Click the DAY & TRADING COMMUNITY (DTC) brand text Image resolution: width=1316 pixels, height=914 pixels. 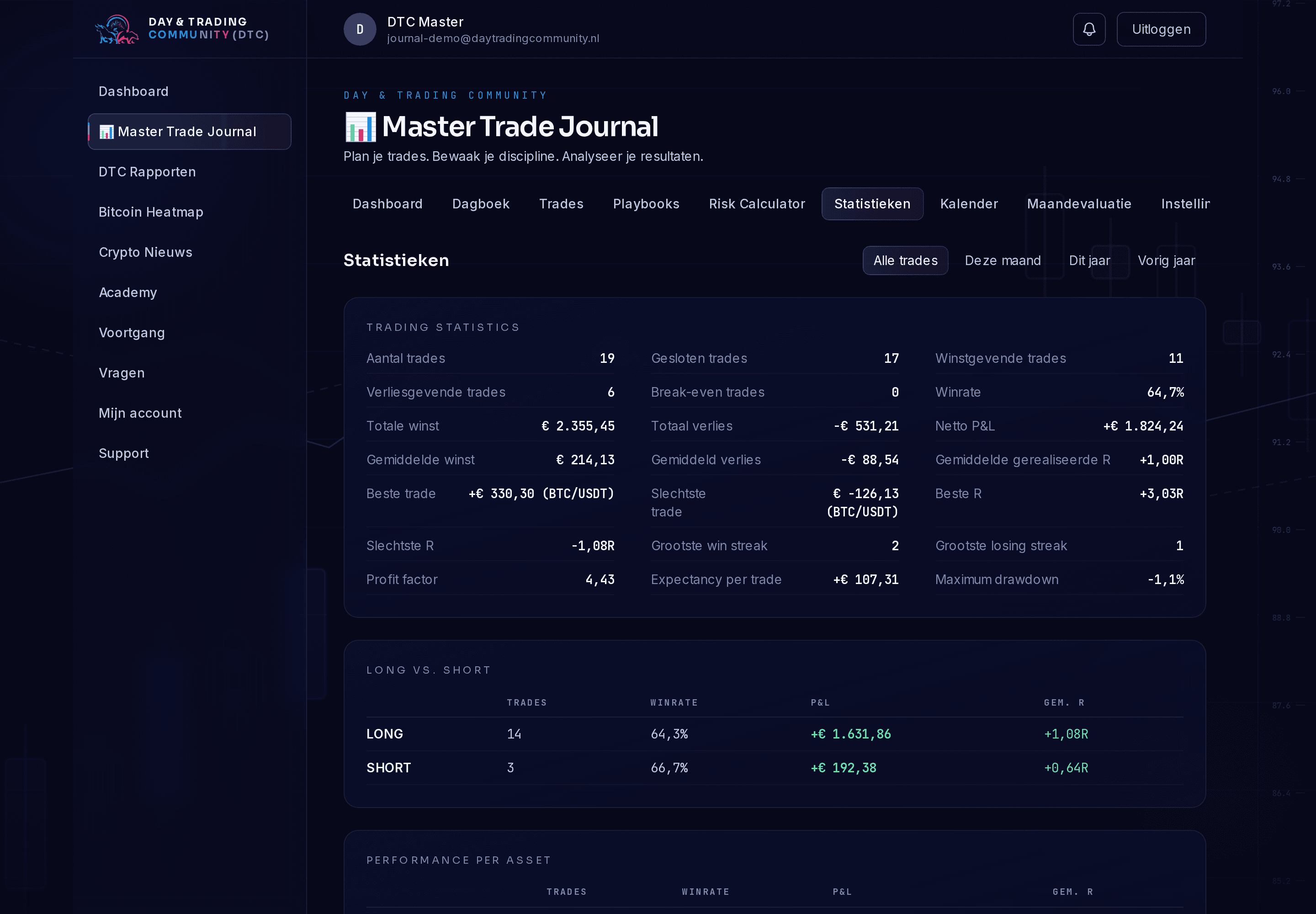tap(208, 28)
